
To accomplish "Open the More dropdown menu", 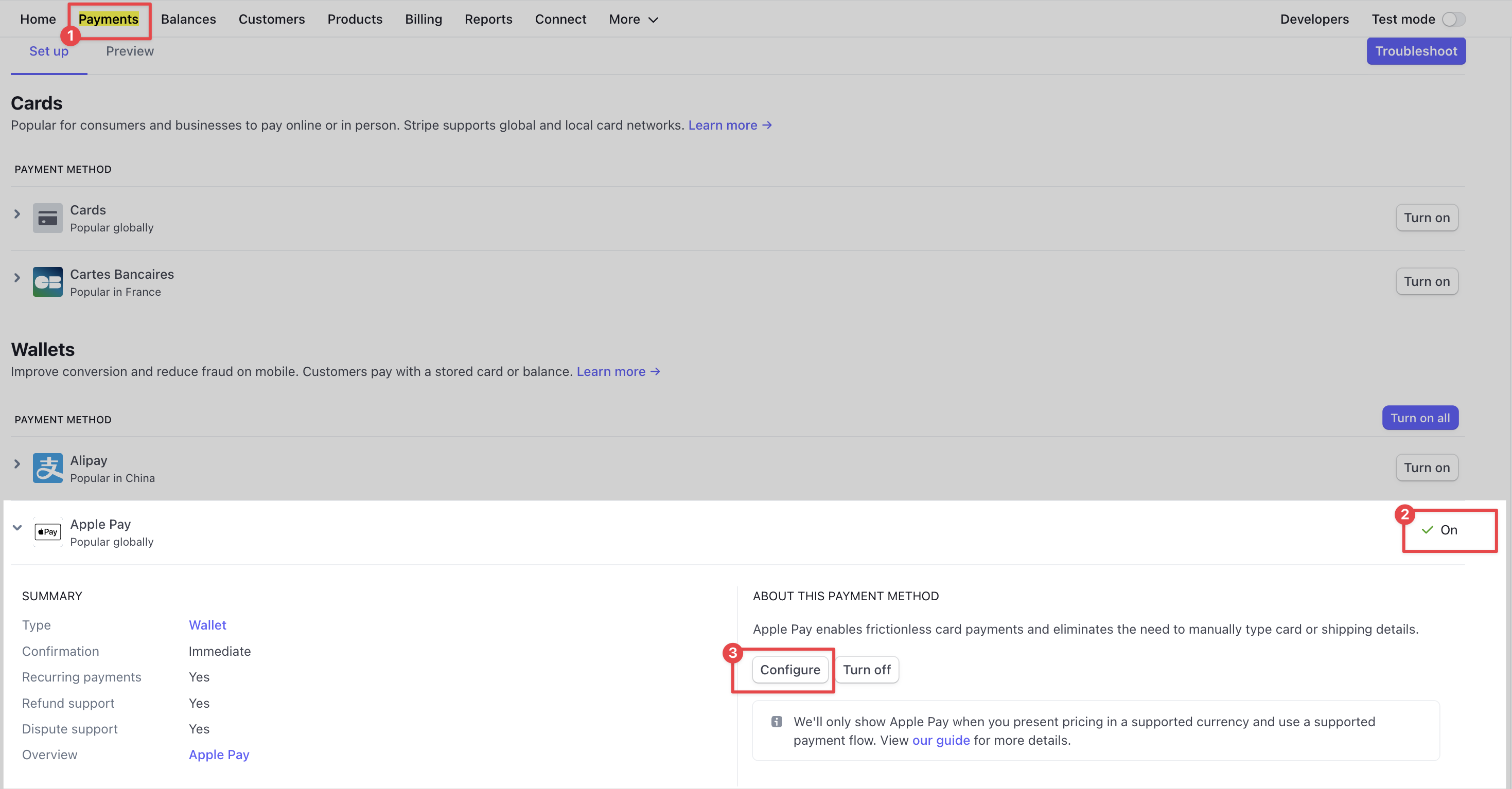I will pos(634,20).
